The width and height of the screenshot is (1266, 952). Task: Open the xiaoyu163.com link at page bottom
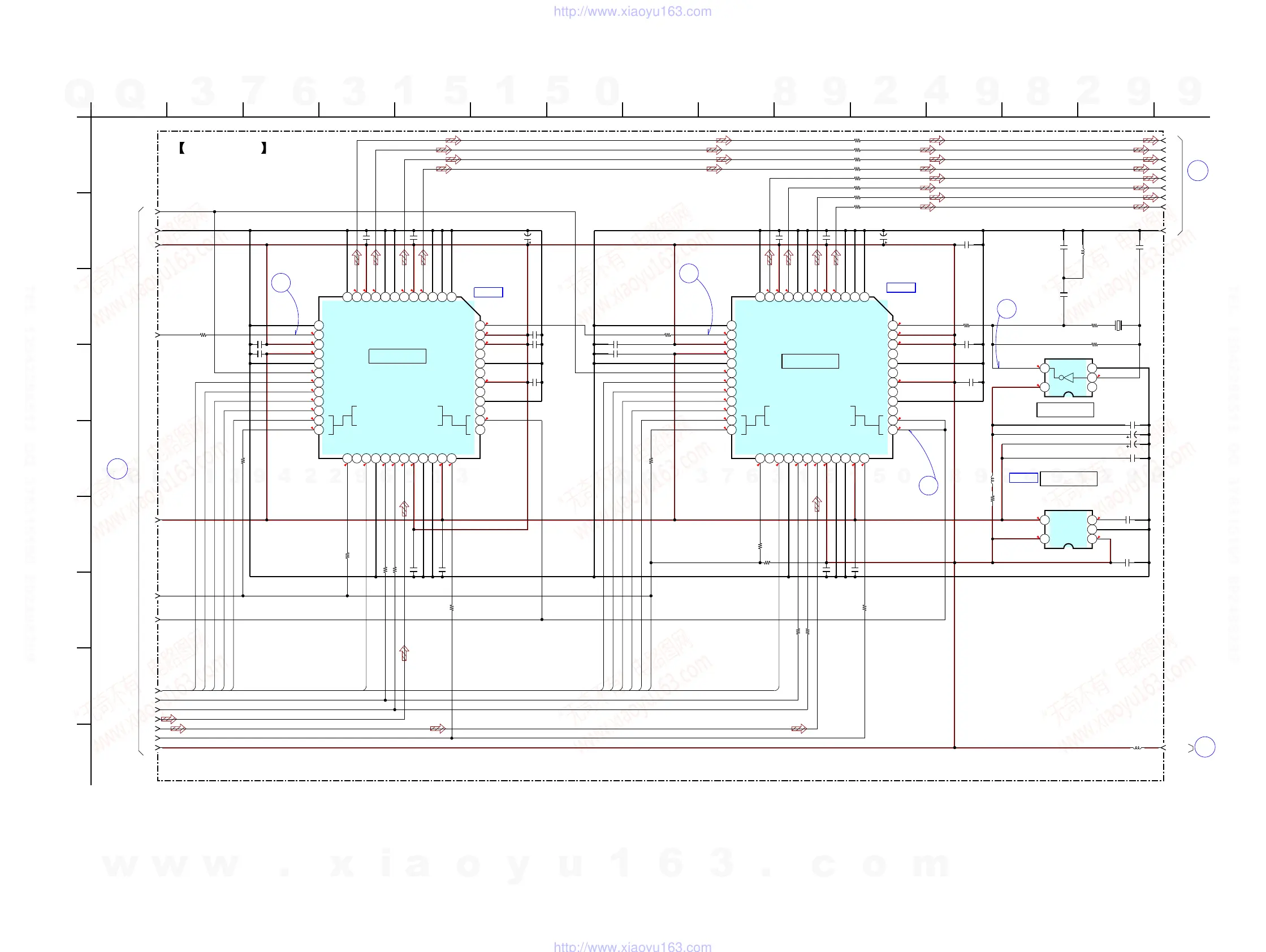[632, 946]
